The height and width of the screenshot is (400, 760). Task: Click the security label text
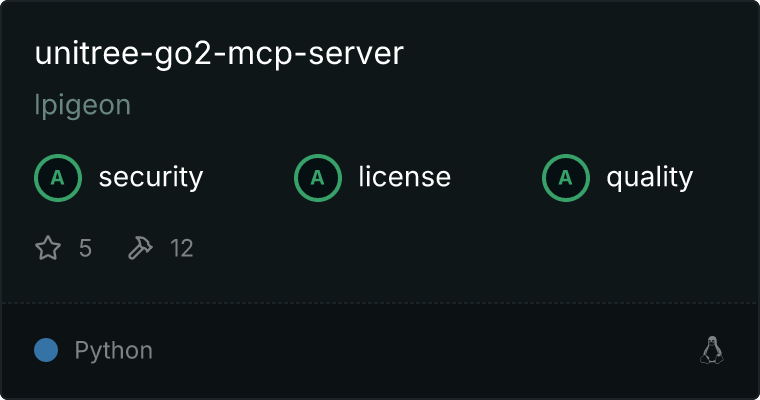pyautogui.click(x=151, y=177)
